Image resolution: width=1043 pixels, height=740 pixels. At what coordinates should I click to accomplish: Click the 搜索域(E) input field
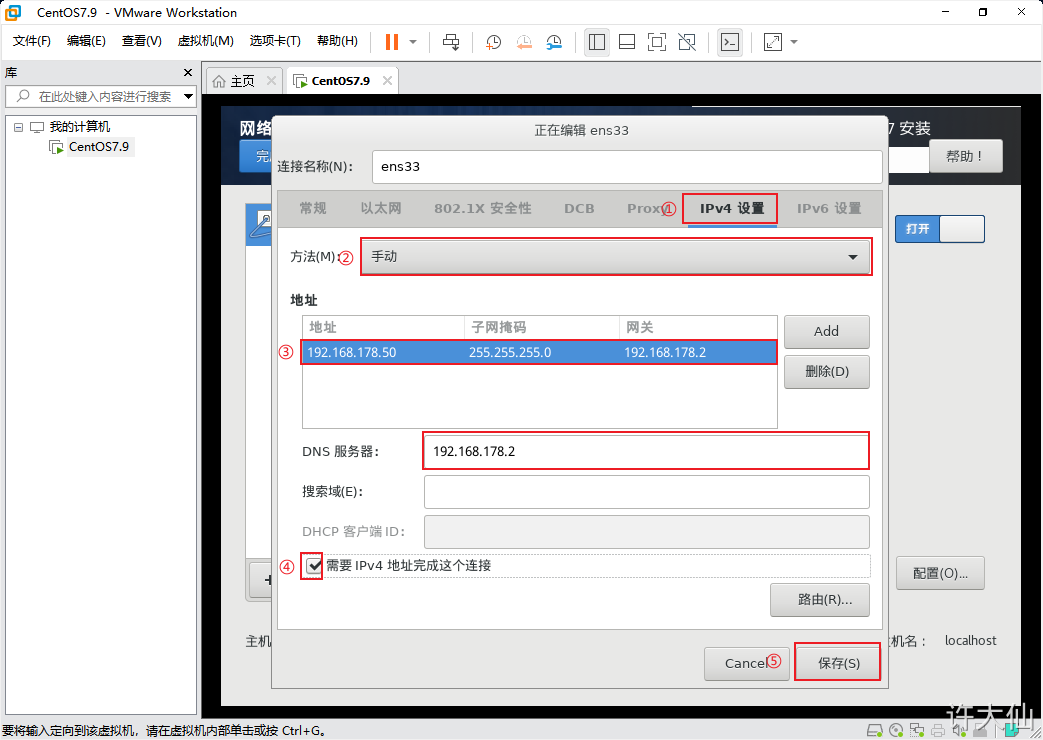tap(647, 492)
